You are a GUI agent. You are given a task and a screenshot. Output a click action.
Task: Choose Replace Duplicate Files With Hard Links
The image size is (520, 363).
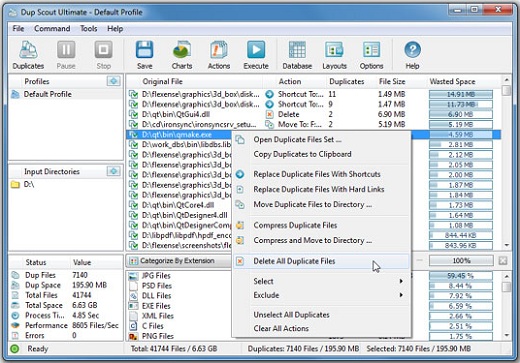321,189
